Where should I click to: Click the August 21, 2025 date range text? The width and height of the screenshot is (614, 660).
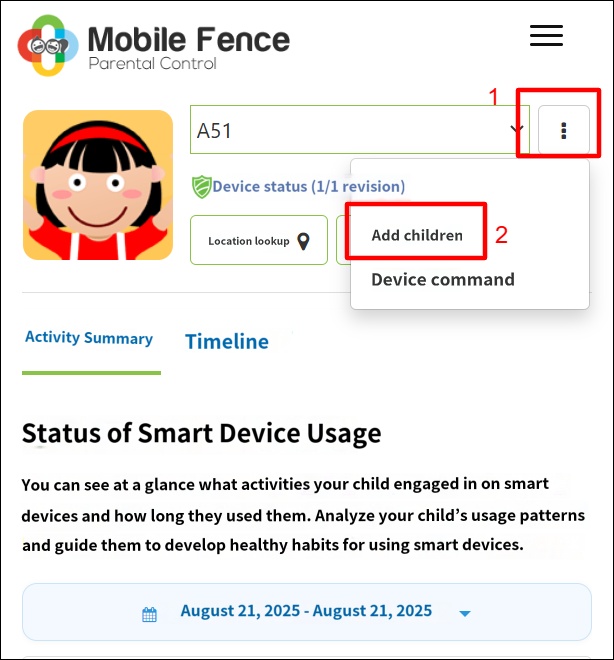point(306,611)
